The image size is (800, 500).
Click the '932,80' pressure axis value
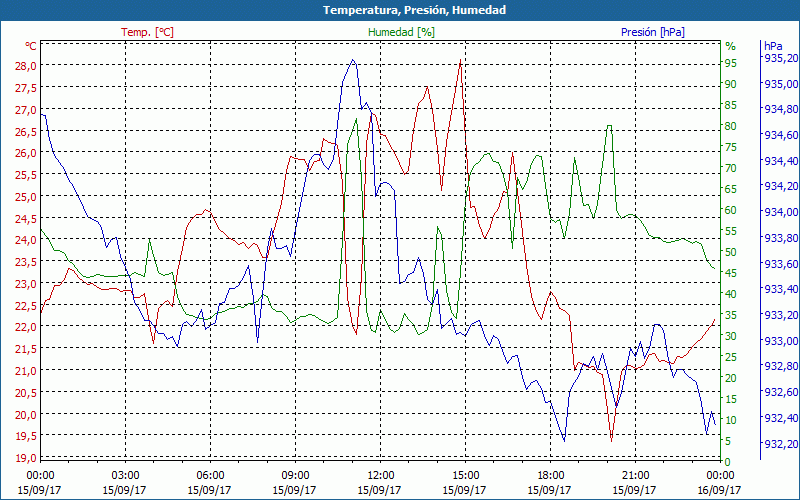coord(781,366)
